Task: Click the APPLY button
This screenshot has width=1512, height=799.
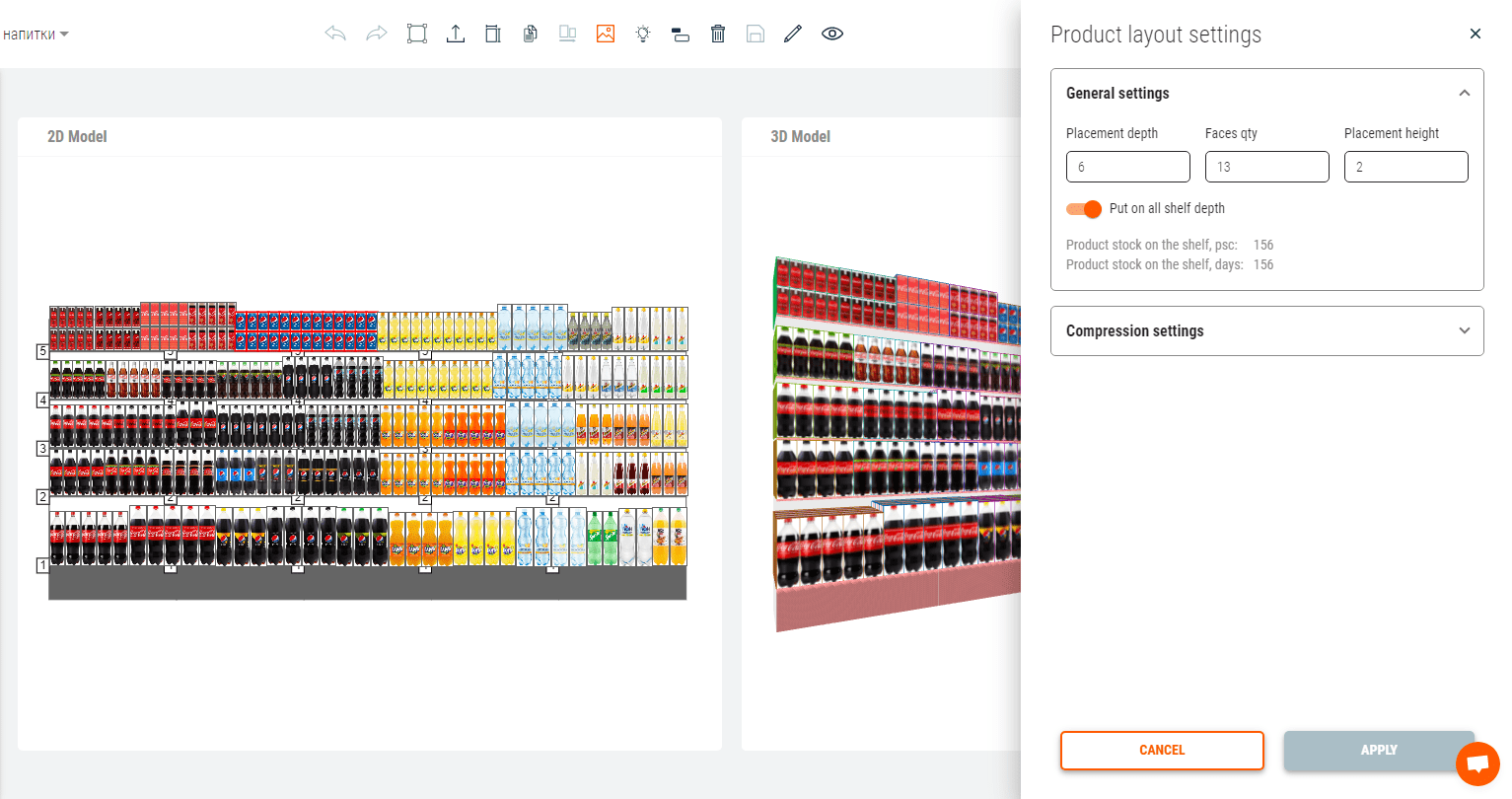Action: pos(1378,750)
